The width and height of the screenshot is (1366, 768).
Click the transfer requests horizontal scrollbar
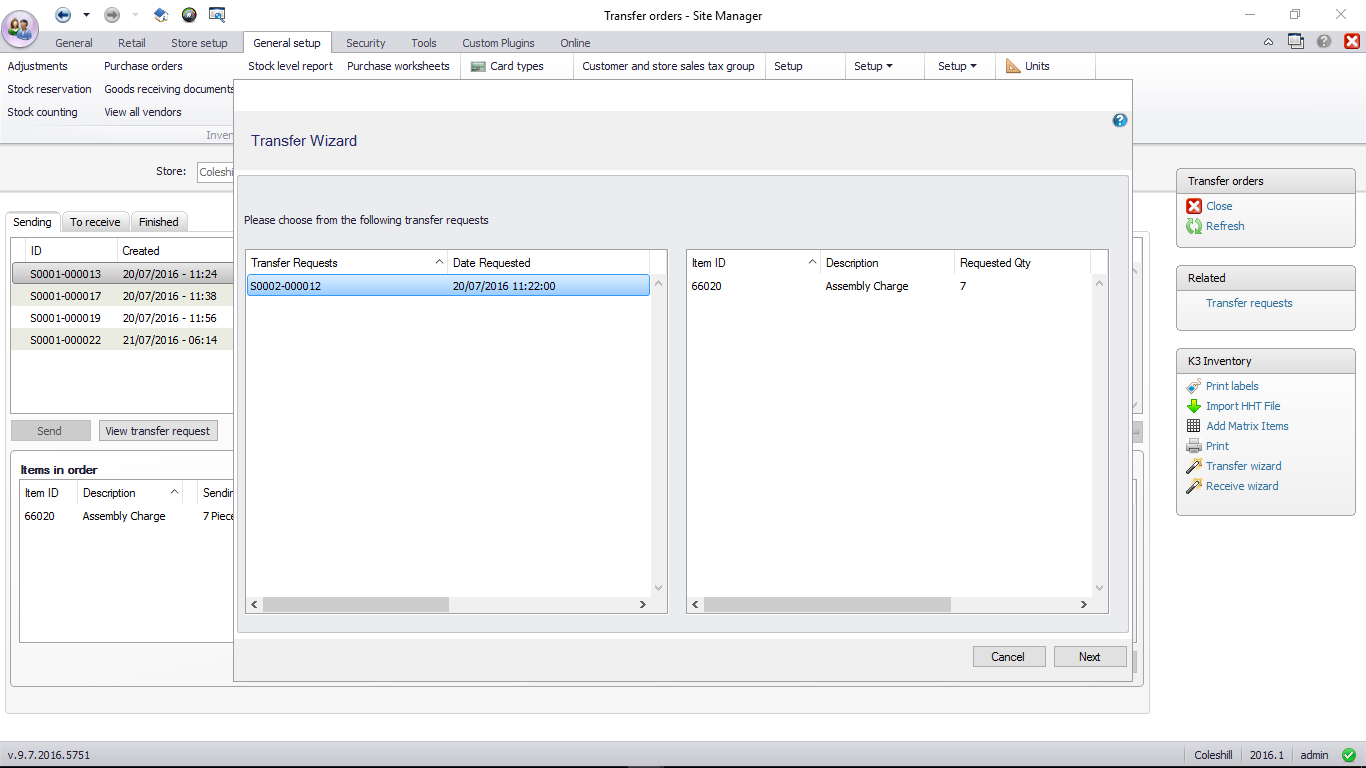pos(356,605)
